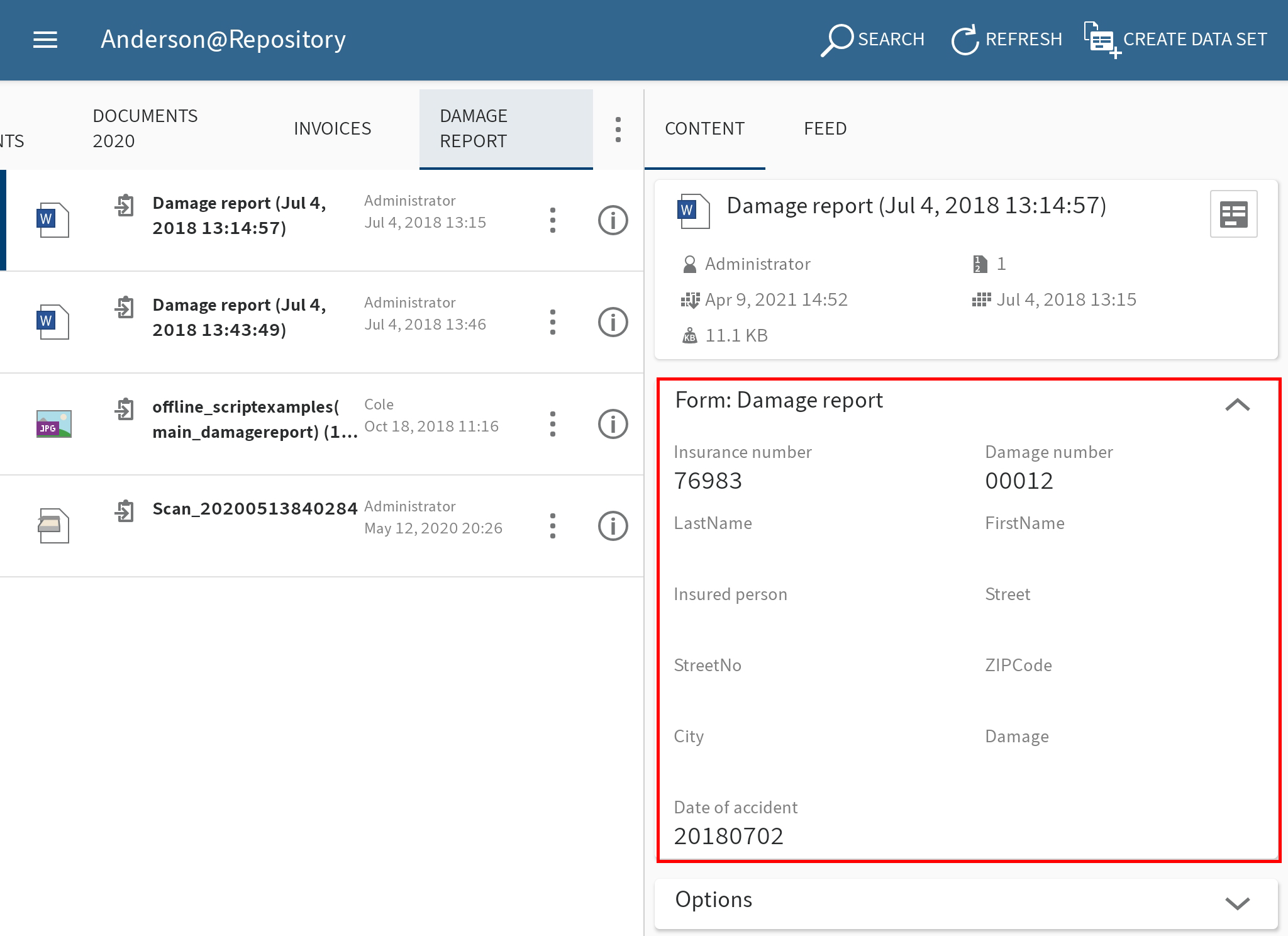The width and height of the screenshot is (1288, 936).
Task: Click the info icon on offline_scriptexamples file
Action: point(612,420)
